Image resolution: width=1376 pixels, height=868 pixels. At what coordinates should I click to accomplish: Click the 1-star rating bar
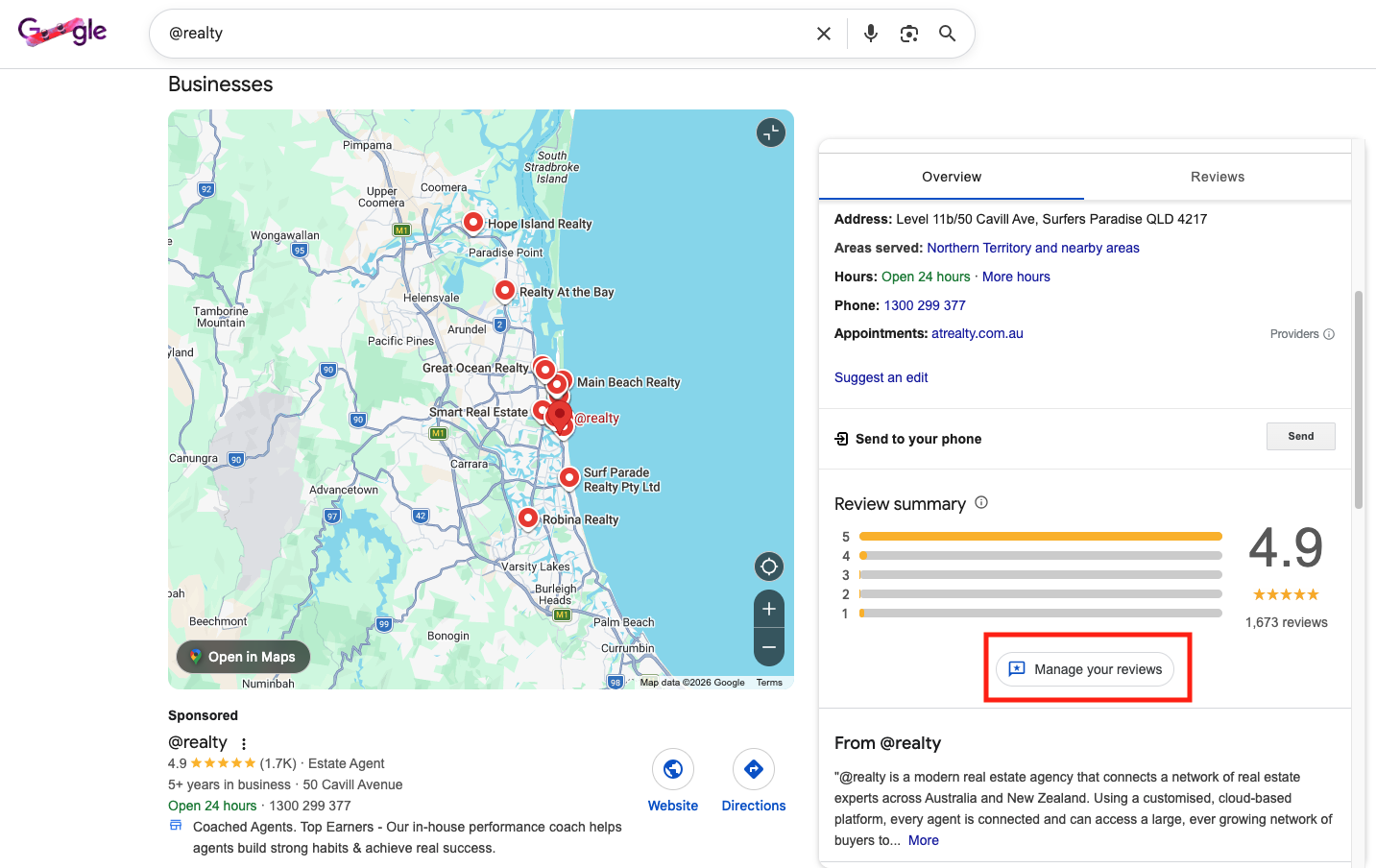[x=1041, y=613]
